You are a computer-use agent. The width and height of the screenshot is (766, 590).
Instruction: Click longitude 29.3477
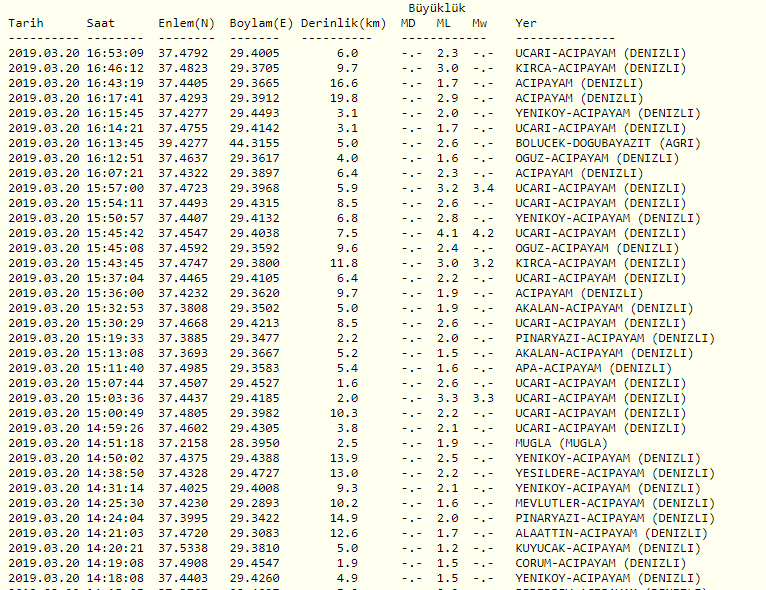click(x=255, y=338)
